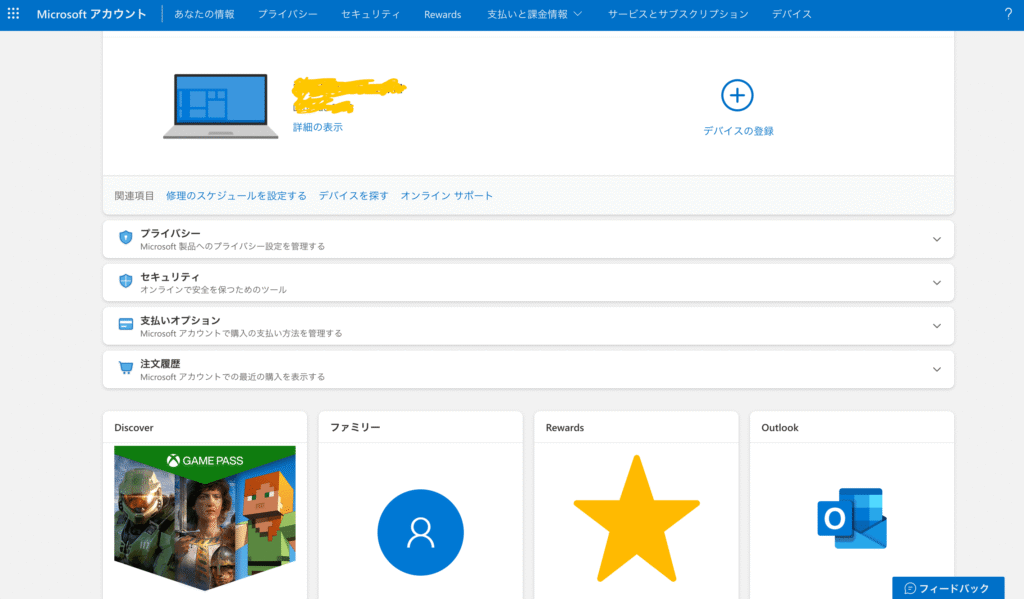1024x599 pixels.
Task: Open サービスとサブスクリプション in top navigation
Action: (x=678, y=14)
